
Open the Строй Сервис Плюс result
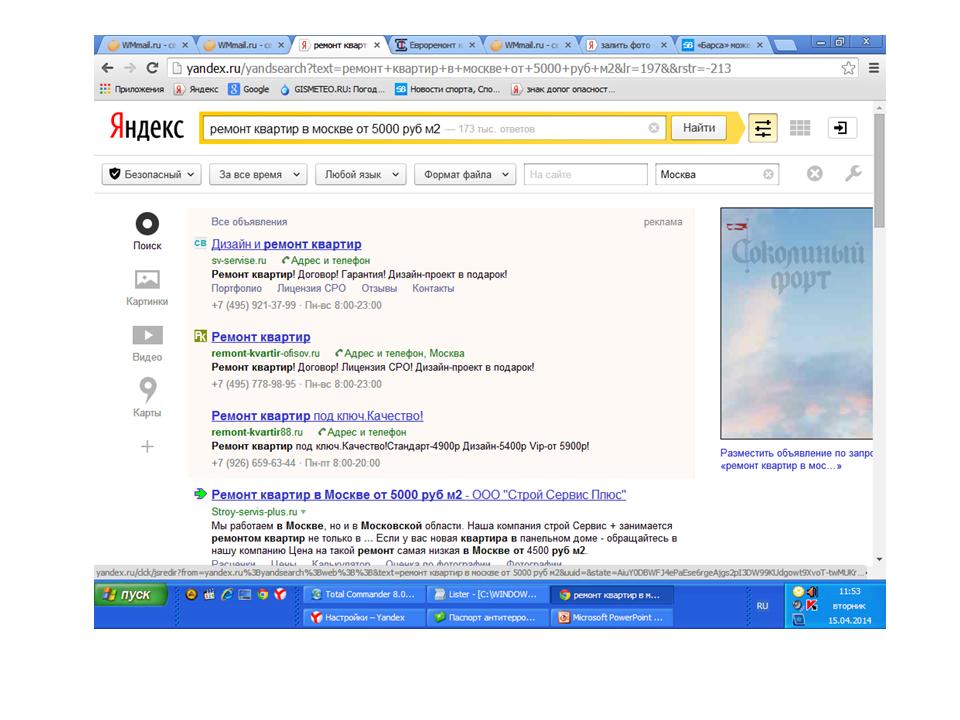click(419, 495)
